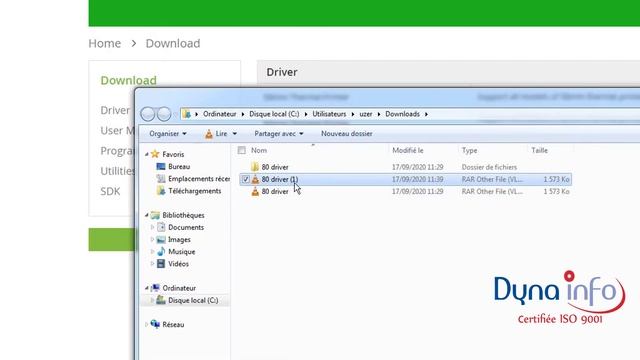Expand the Réseau tree node
Screen dimensions: 640x360
147,324
